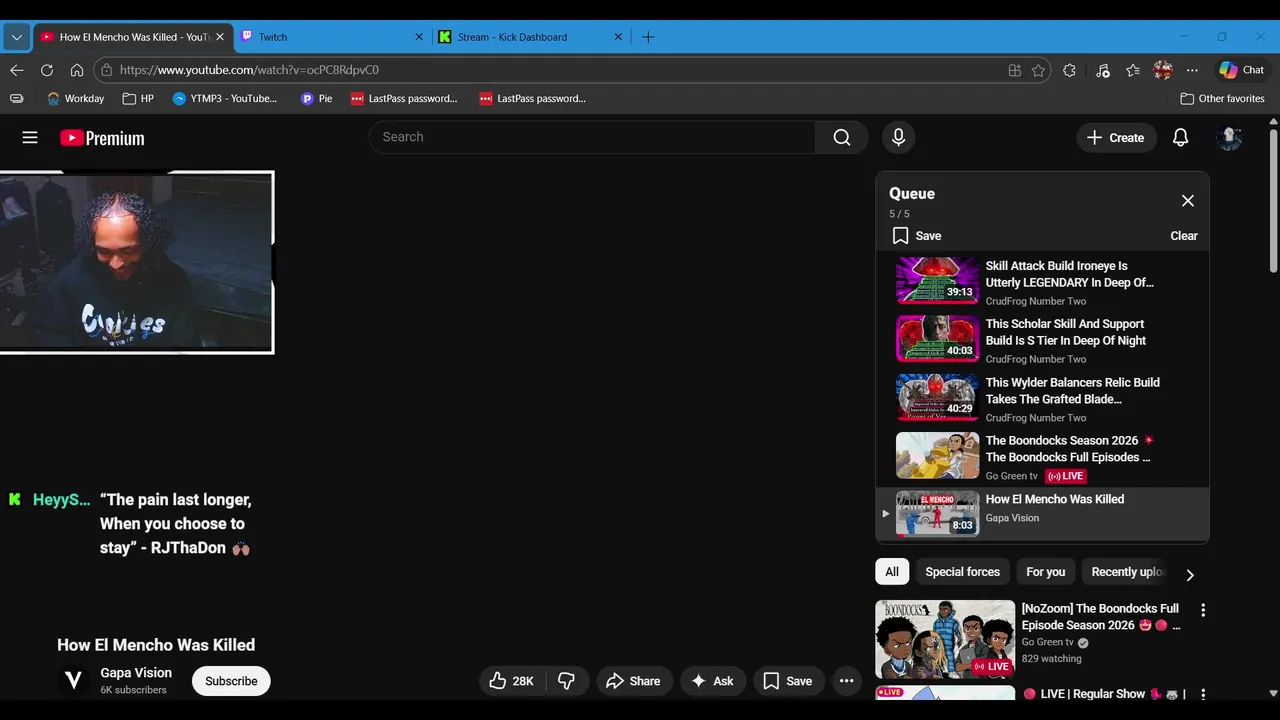Go back in browser history
This screenshot has height=720, width=1280.
pyautogui.click(x=16, y=70)
